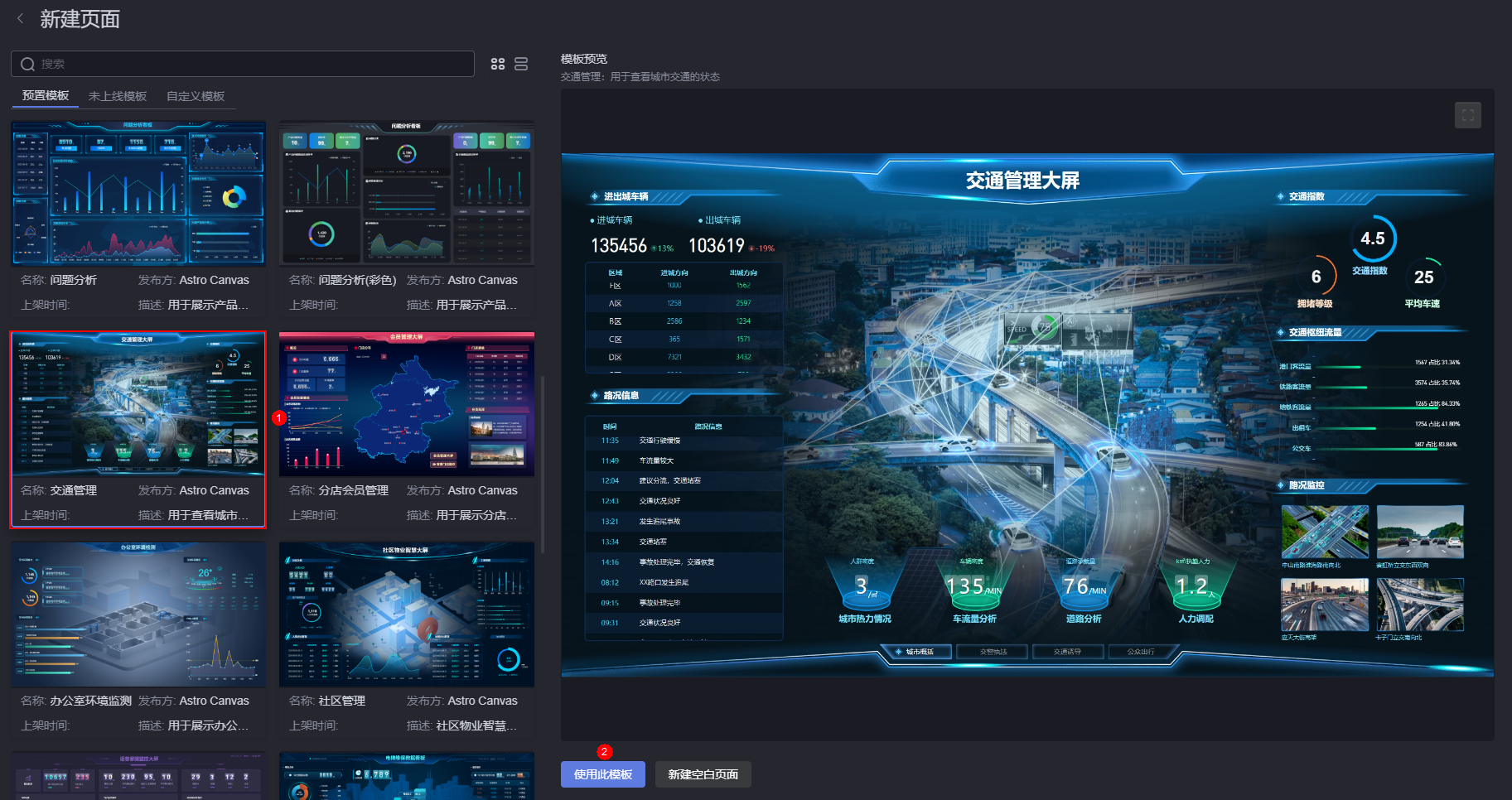Click the 交通枢纽流量 section header

coord(1315,332)
